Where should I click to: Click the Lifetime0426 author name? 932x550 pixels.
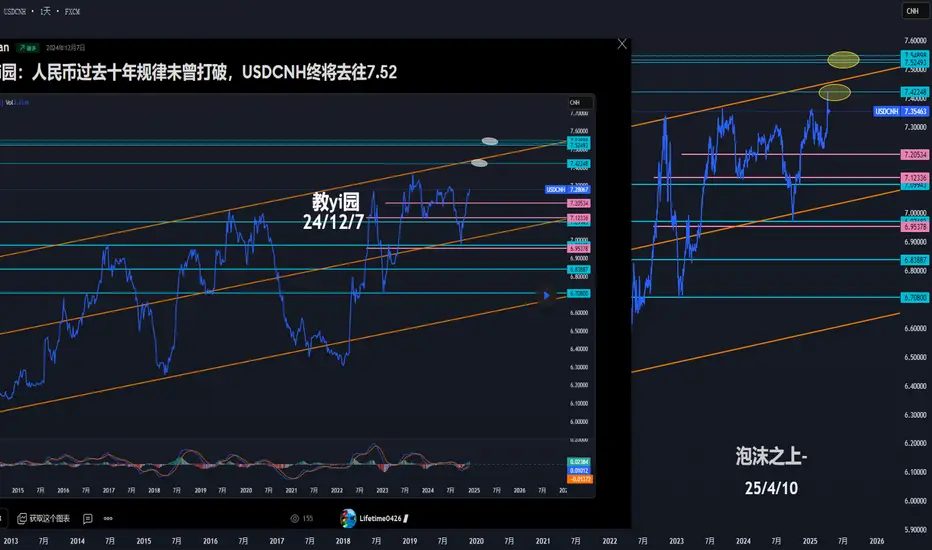[380, 518]
